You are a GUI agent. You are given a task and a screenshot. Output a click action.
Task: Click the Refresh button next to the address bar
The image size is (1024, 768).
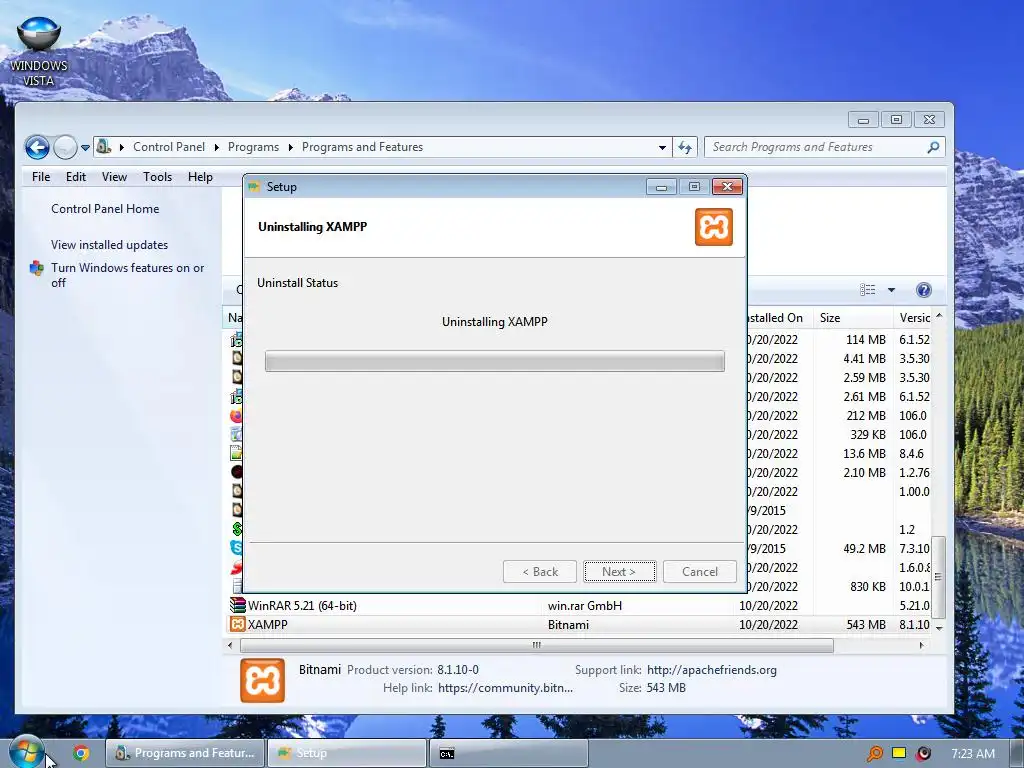(x=684, y=148)
